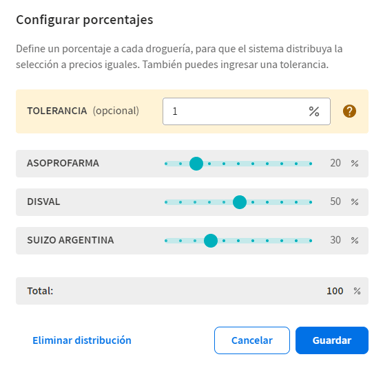Select the SUIZO ARGENTINA 30 percent value

[335, 240]
